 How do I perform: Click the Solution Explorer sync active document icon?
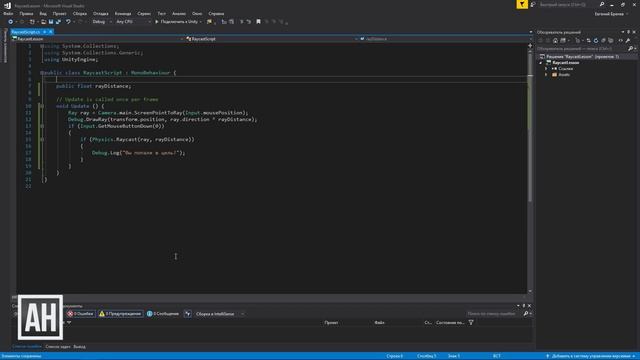pos(588,40)
